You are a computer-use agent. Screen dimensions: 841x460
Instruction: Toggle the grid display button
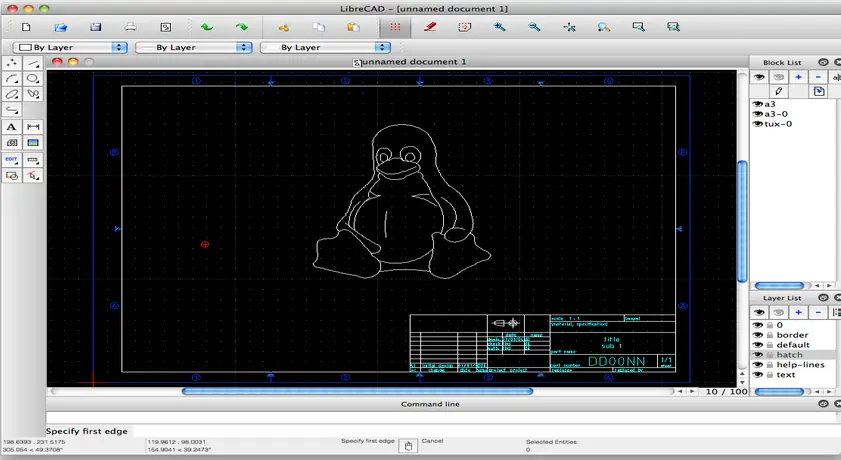click(395, 27)
